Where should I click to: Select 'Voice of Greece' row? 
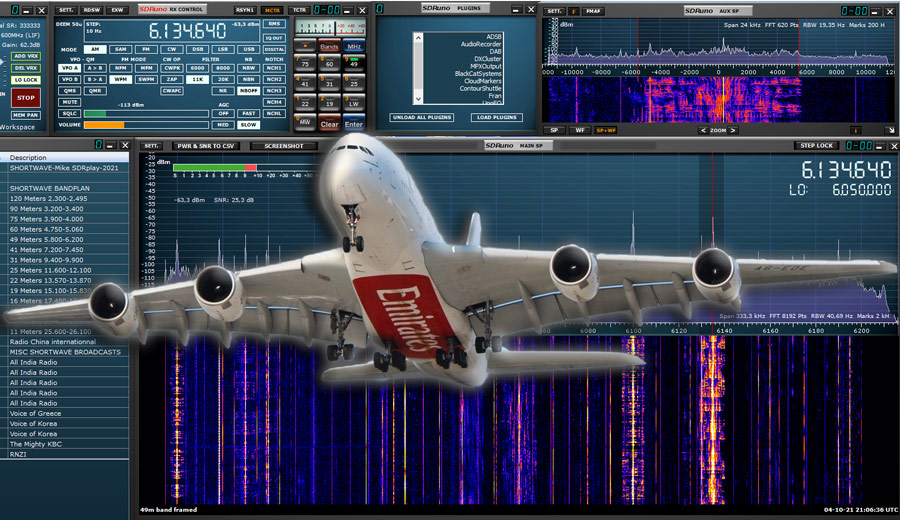click(x=64, y=413)
